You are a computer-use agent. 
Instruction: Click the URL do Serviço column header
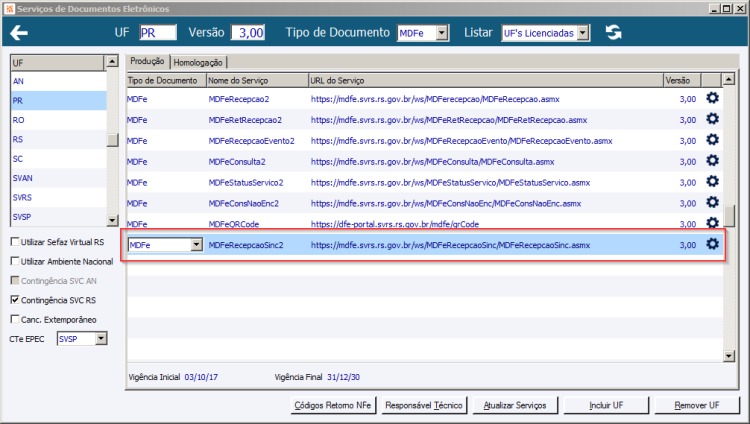click(x=486, y=80)
